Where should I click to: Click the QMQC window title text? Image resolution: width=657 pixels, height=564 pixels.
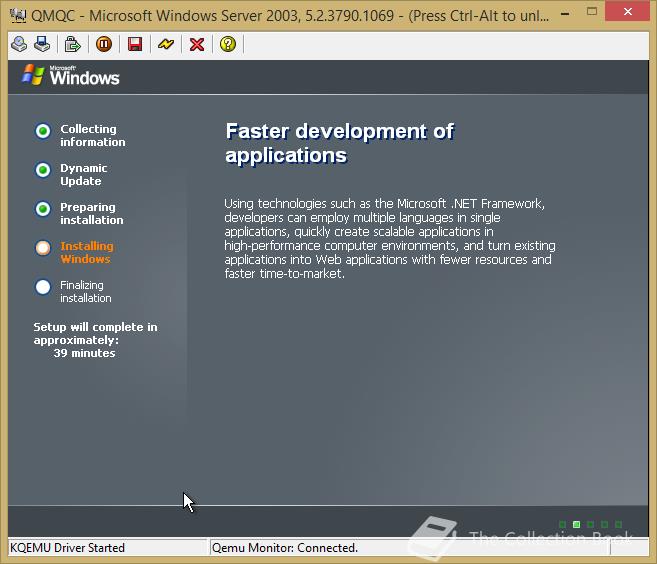[290, 16]
